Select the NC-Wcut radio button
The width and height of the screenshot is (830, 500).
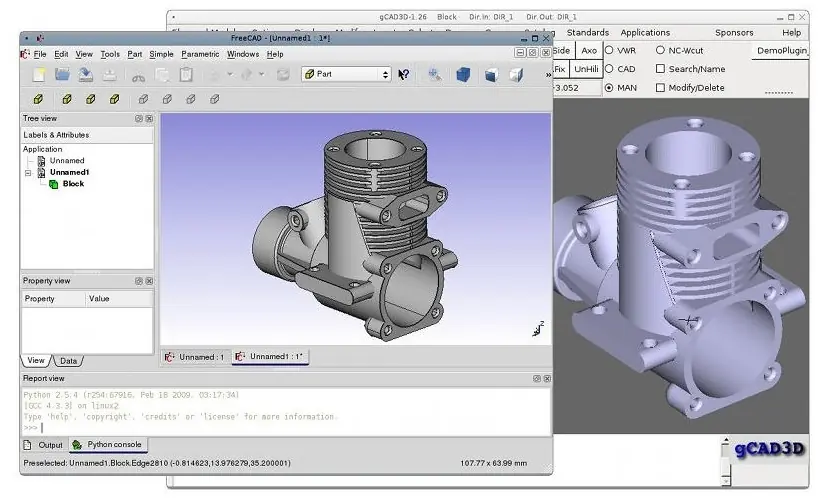pyautogui.click(x=660, y=50)
